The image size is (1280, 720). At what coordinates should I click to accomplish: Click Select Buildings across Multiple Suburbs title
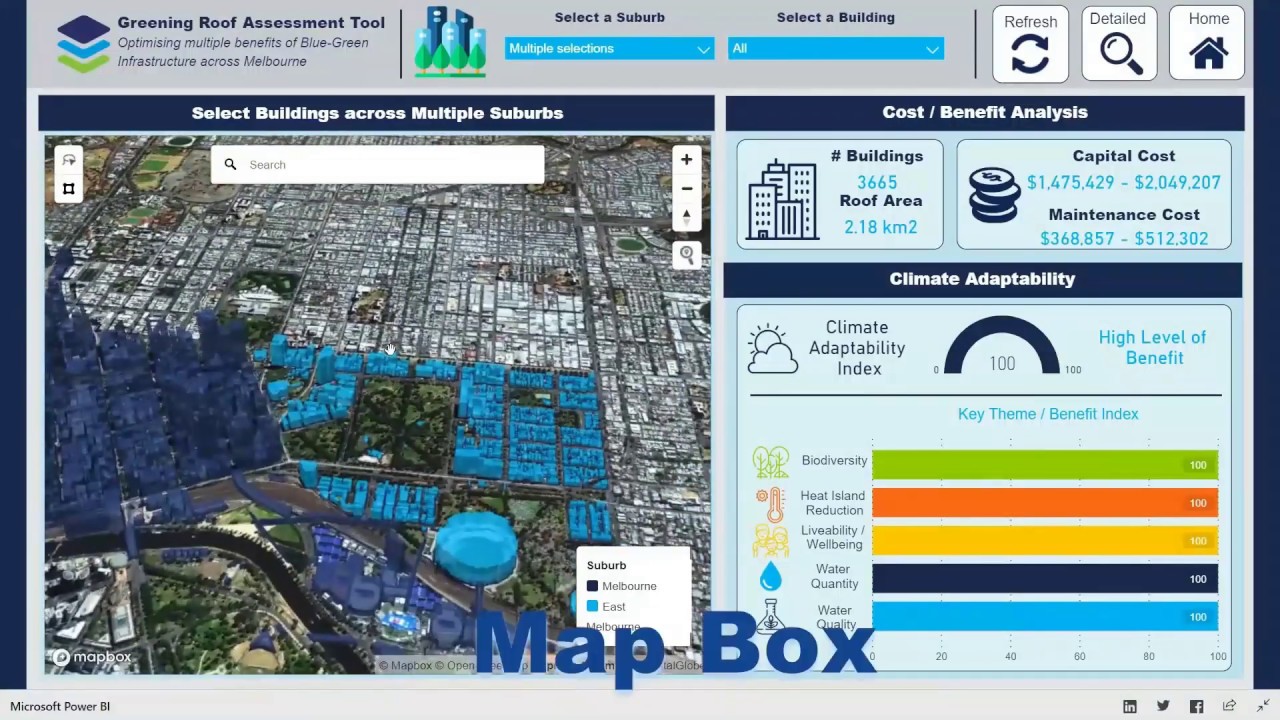377,113
